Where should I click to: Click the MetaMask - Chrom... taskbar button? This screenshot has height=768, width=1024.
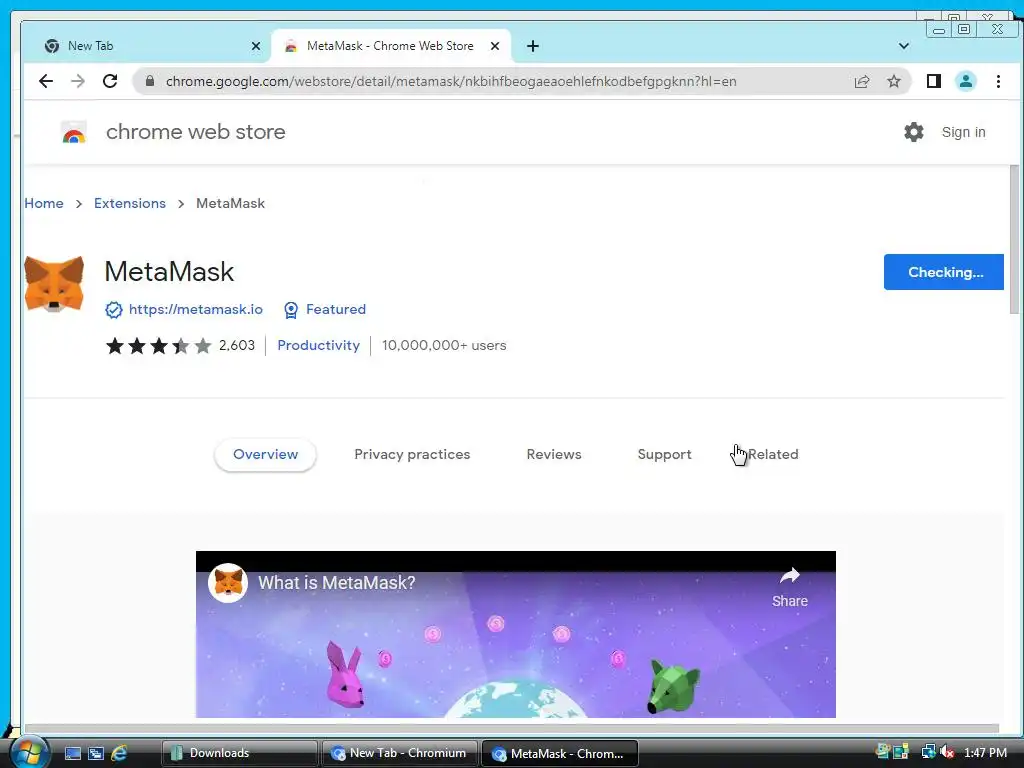tap(559, 753)
